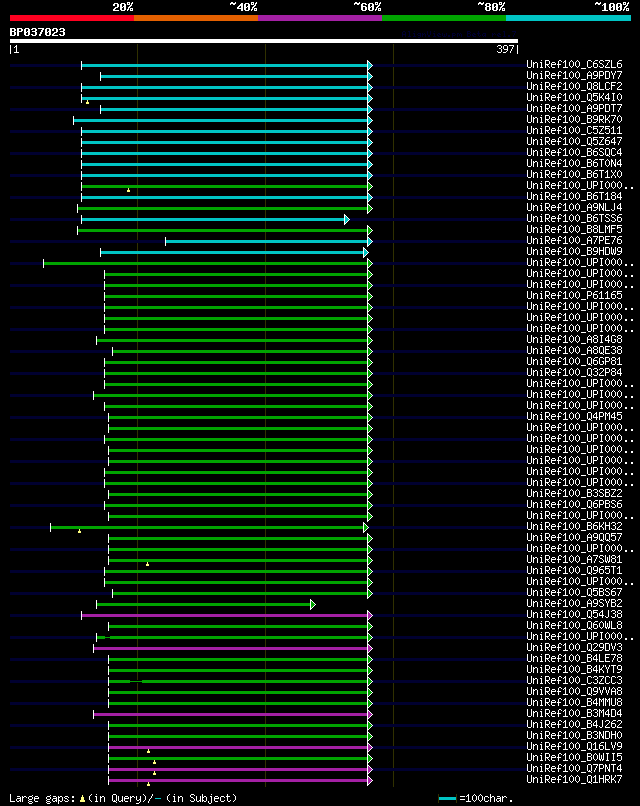This screenshot has height=806, width=640.
Task: Click the green alignment bar for UniRef100_B6KH32
Action: [x=207, y=527]
